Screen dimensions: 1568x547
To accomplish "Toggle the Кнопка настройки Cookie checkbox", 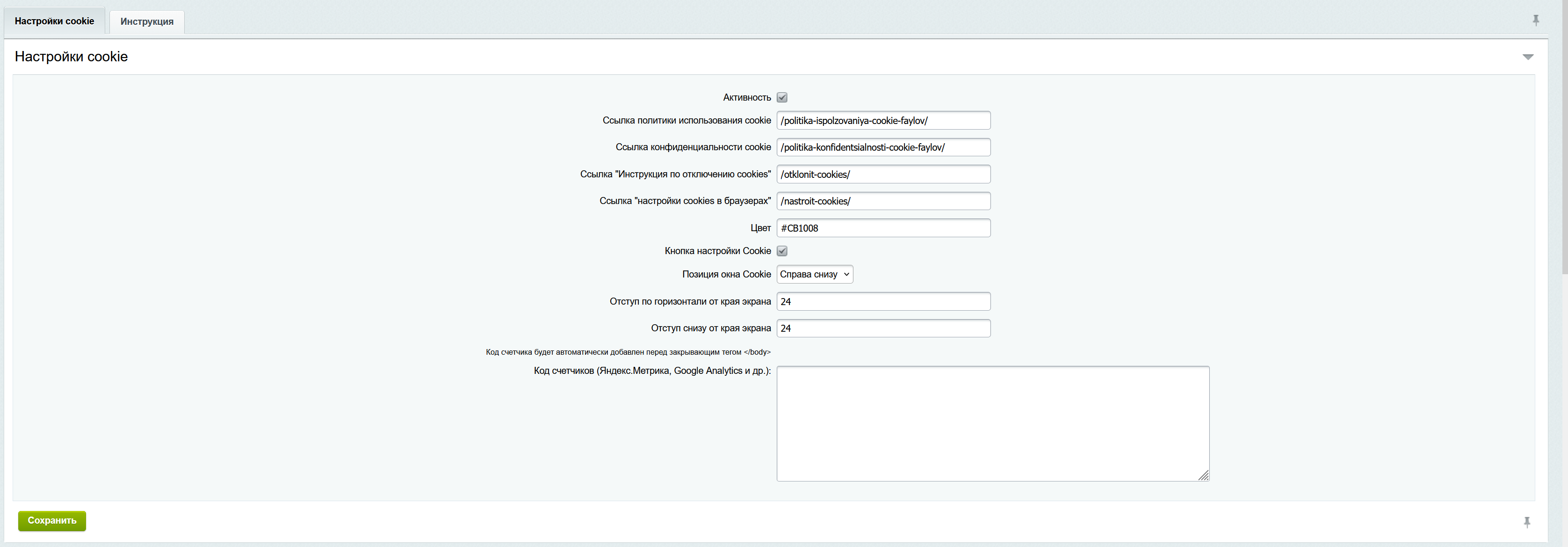I will pos(782,251).
